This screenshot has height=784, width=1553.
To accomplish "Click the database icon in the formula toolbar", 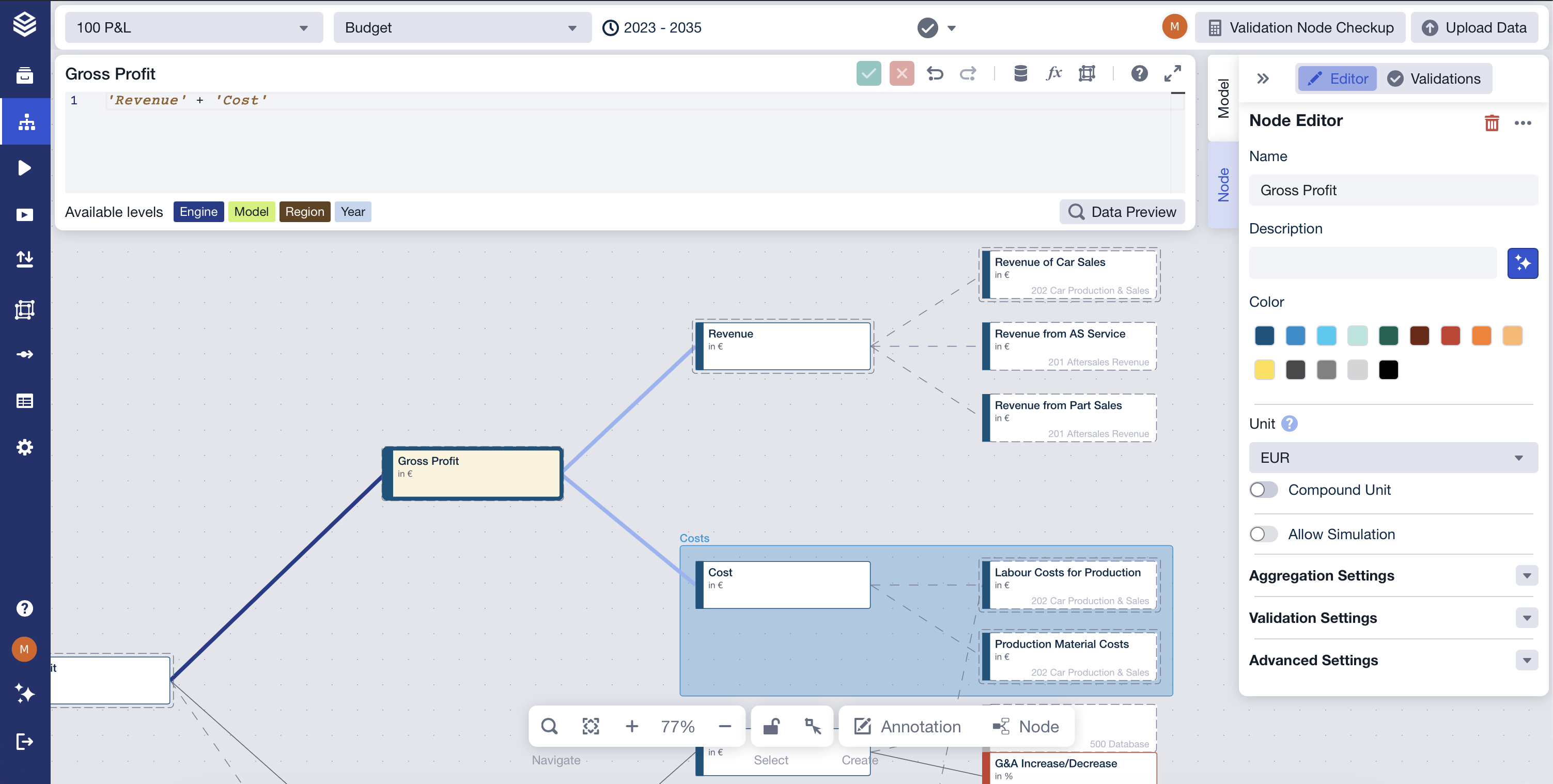I will 1020,73.
